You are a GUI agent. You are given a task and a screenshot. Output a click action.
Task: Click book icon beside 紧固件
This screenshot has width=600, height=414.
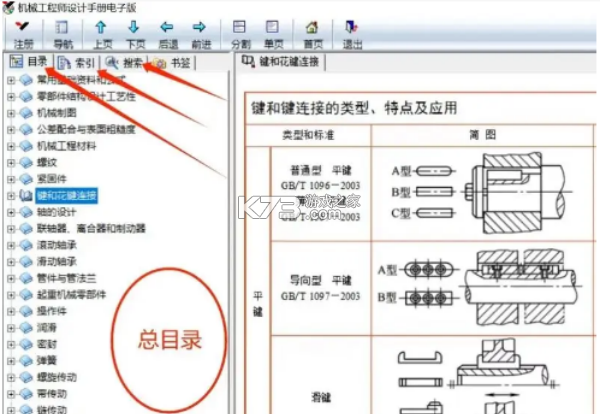coord(26,179)
